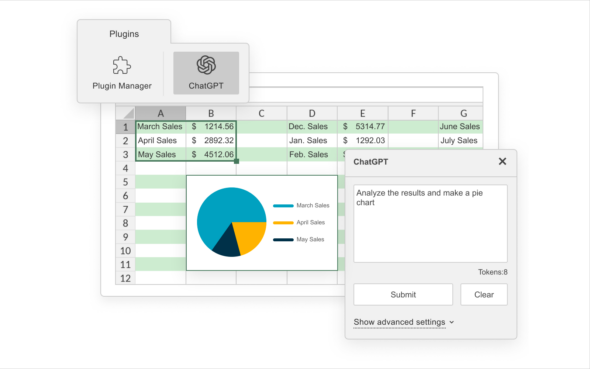
Task: Click the formula bar field
Action: 366,94
